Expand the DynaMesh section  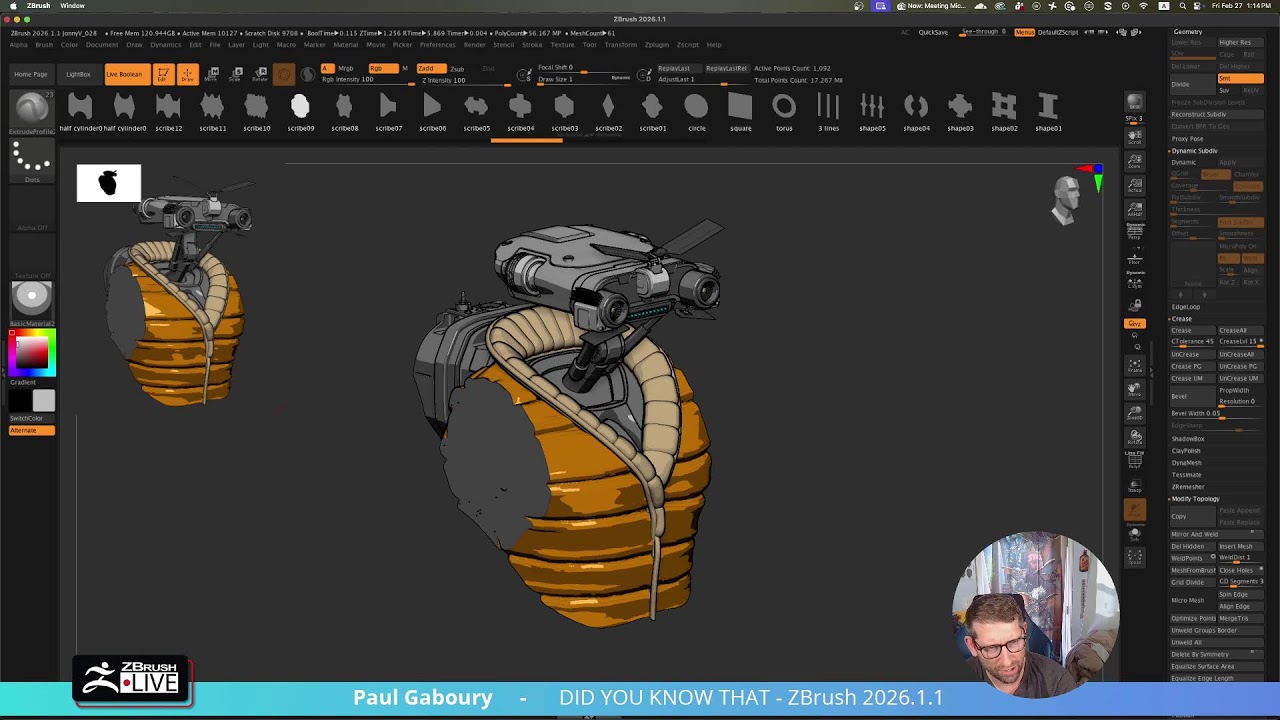pyautogui.click(x=1187, y=463)
